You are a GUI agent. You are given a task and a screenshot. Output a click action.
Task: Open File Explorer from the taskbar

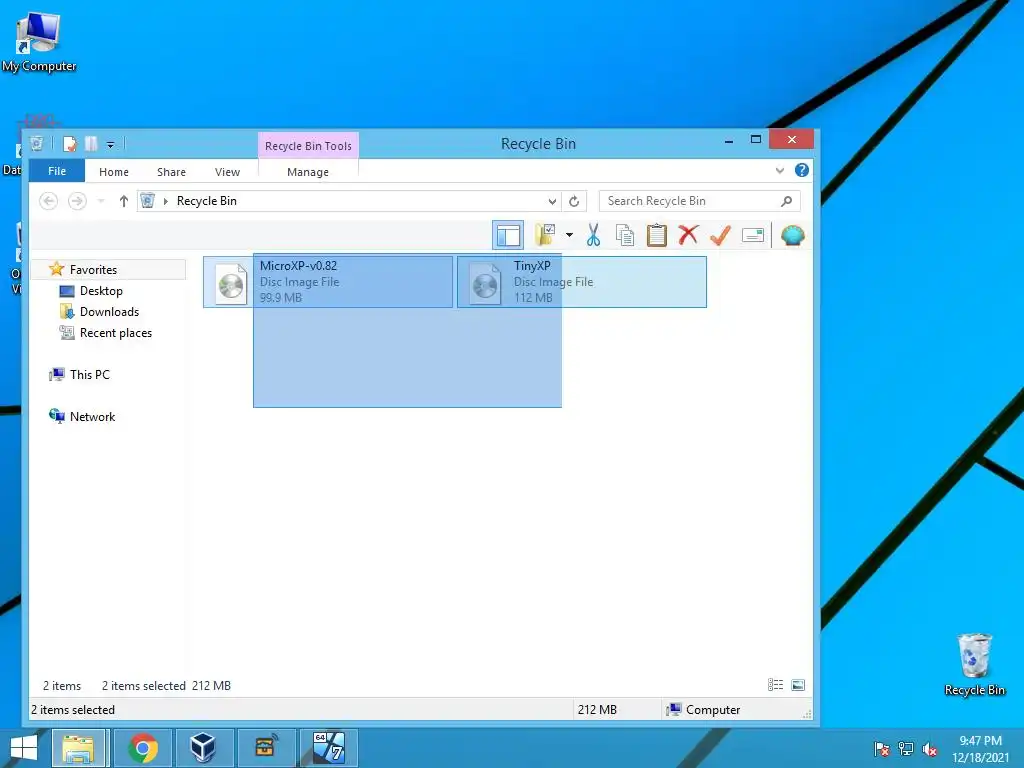point(78,748)
